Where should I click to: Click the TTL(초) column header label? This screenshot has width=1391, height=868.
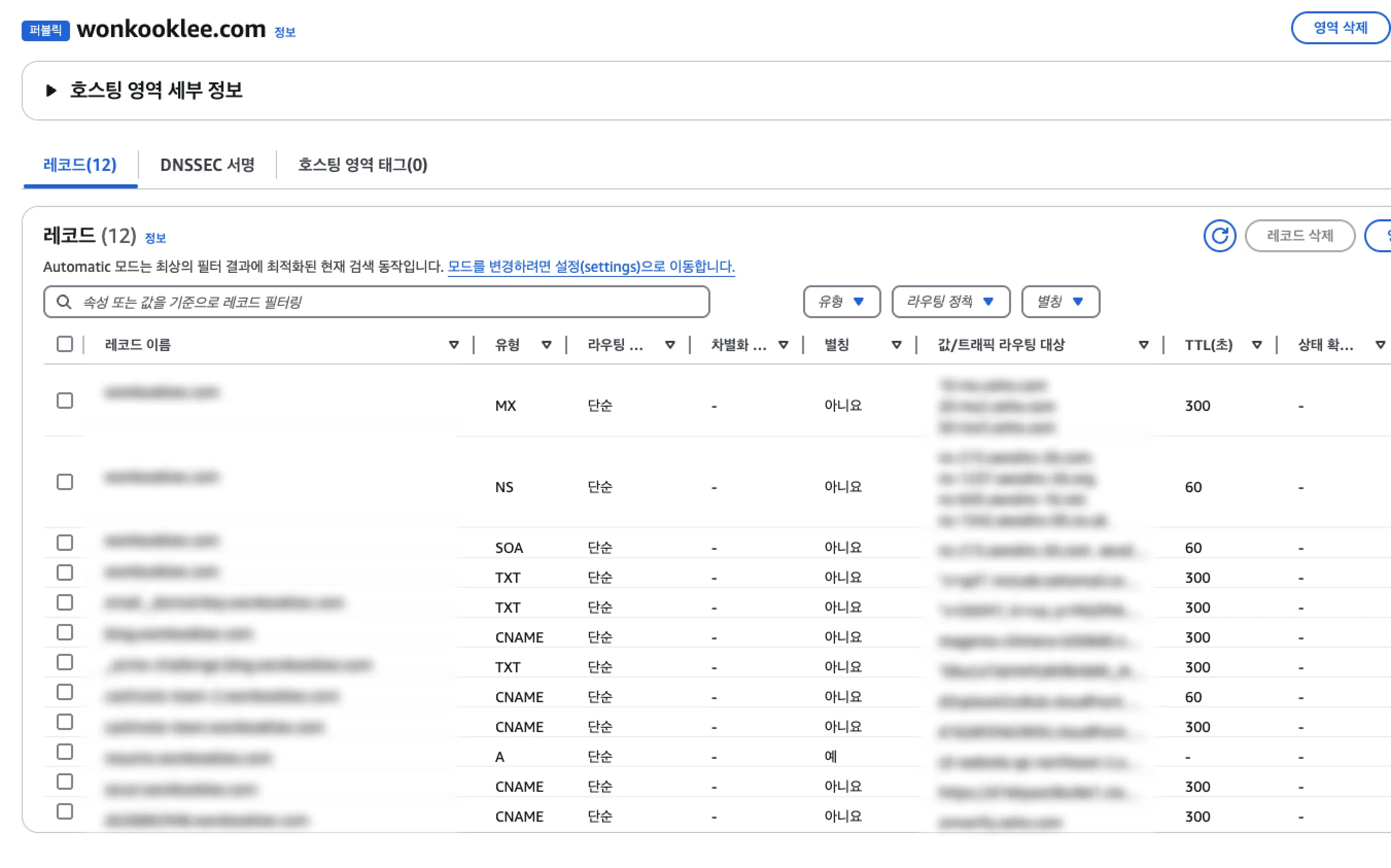(1208, 345)
